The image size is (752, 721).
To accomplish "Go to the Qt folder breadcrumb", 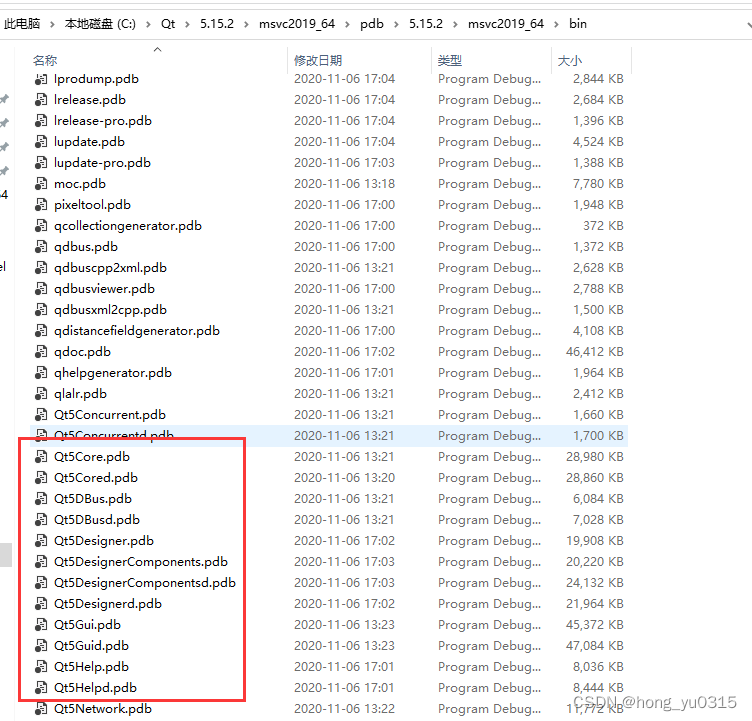I will click(x=168, y=24).
